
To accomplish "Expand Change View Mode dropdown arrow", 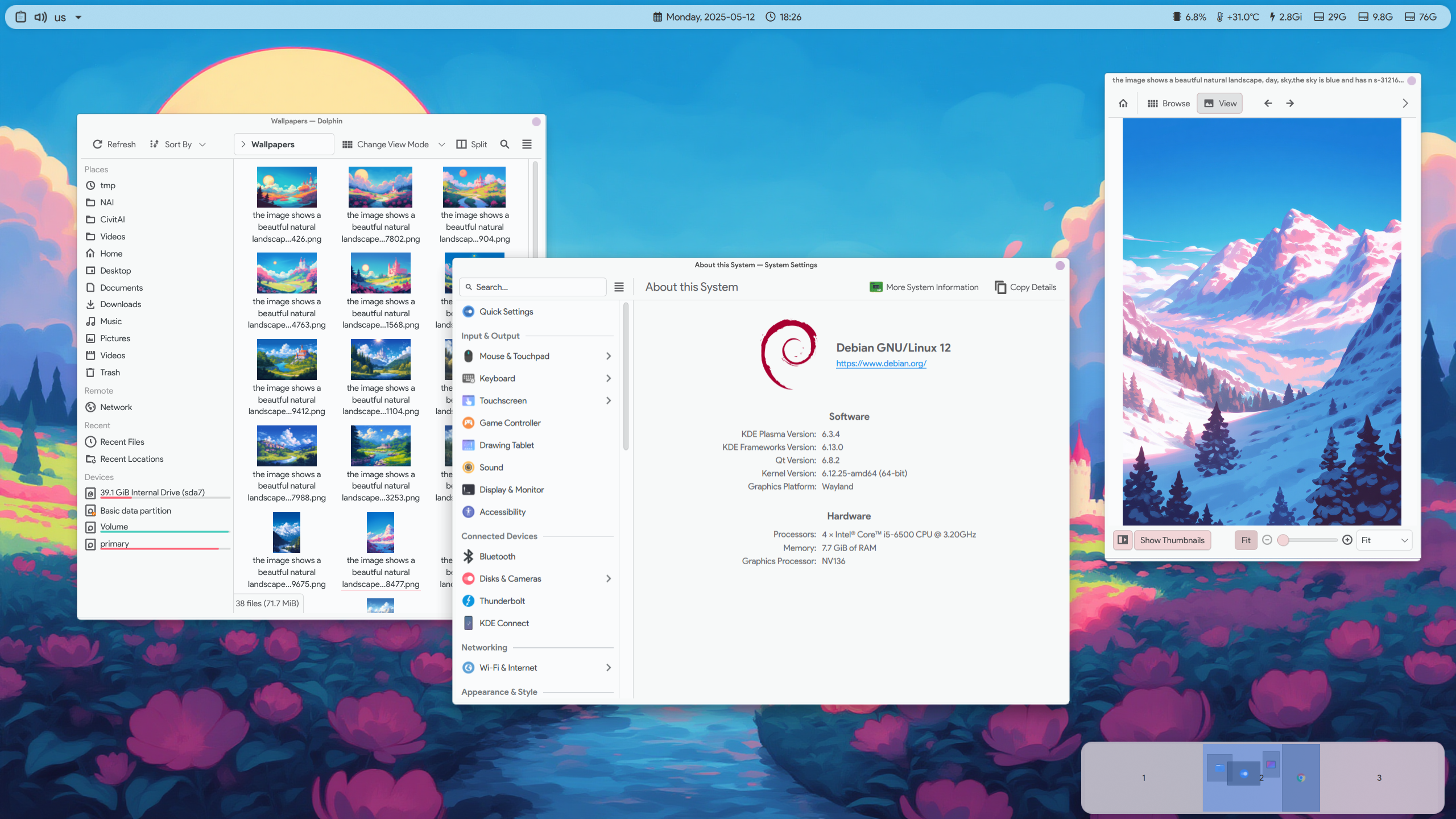I will tap(441, 144).
